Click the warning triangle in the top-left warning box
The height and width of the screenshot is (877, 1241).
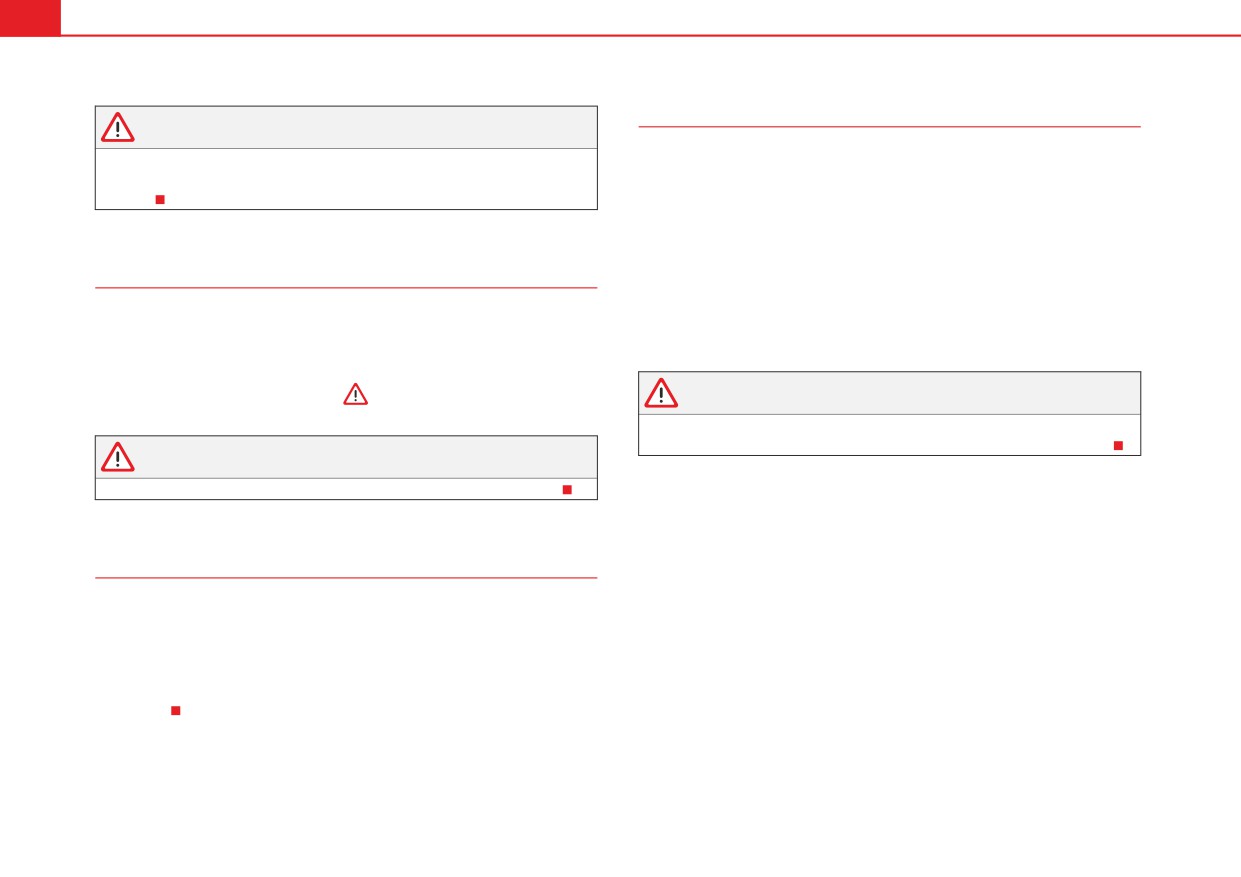point(118,128)
